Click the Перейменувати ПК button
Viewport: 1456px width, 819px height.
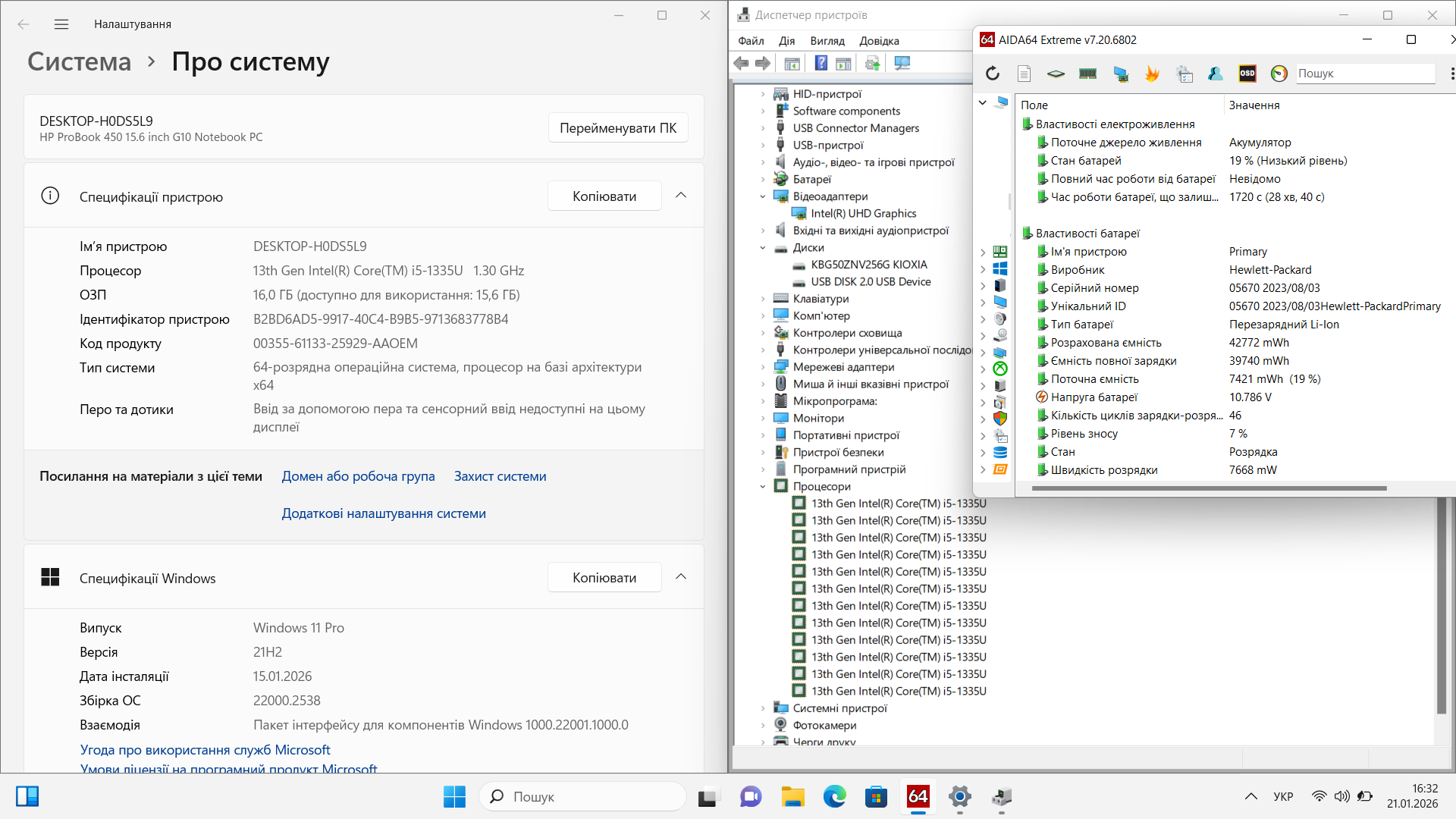617,128
